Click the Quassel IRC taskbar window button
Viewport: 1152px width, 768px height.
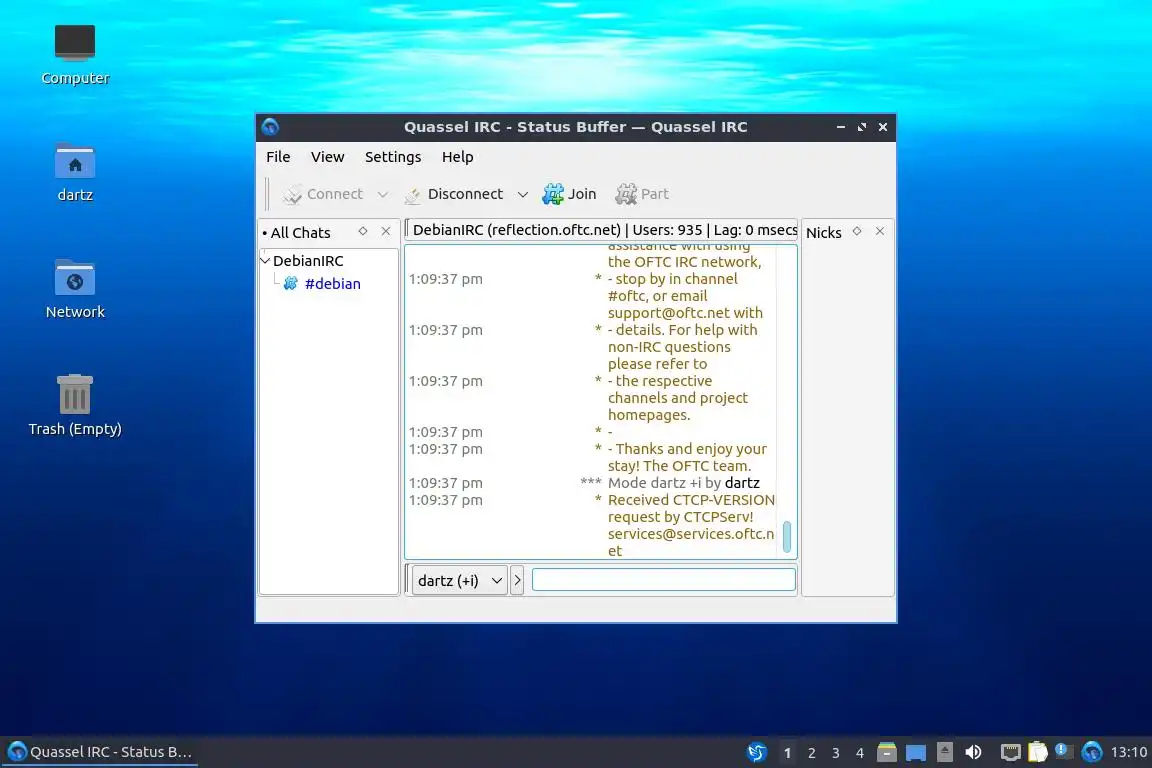(x=100, y=752)
